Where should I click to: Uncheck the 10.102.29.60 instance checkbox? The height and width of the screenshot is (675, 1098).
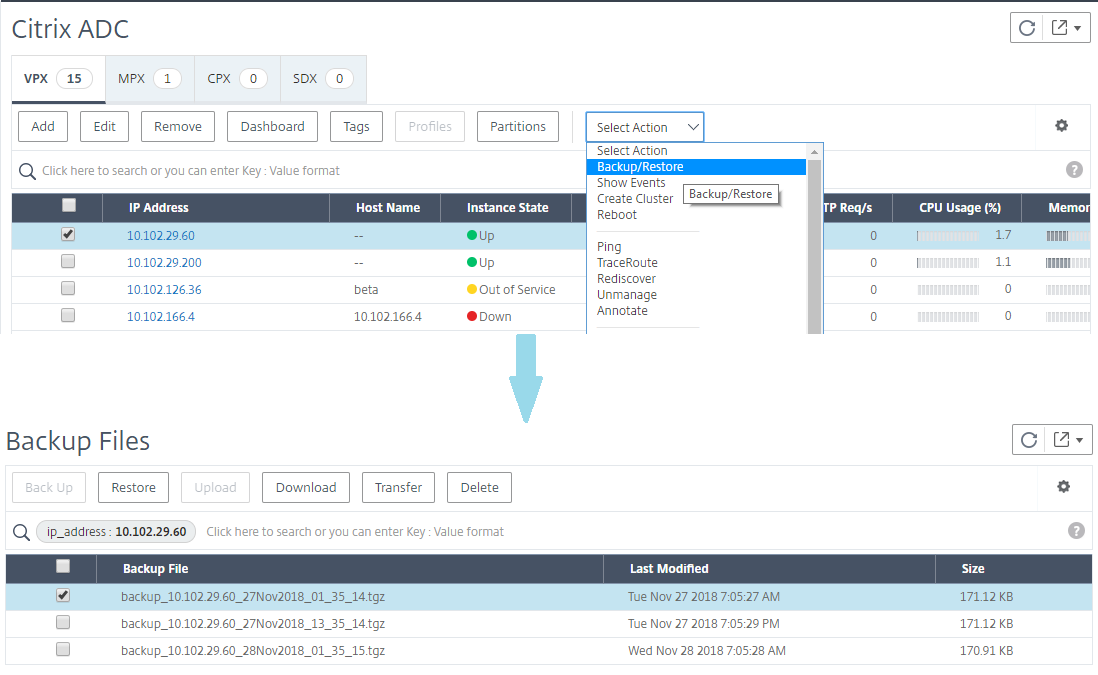tap(68, 235)
